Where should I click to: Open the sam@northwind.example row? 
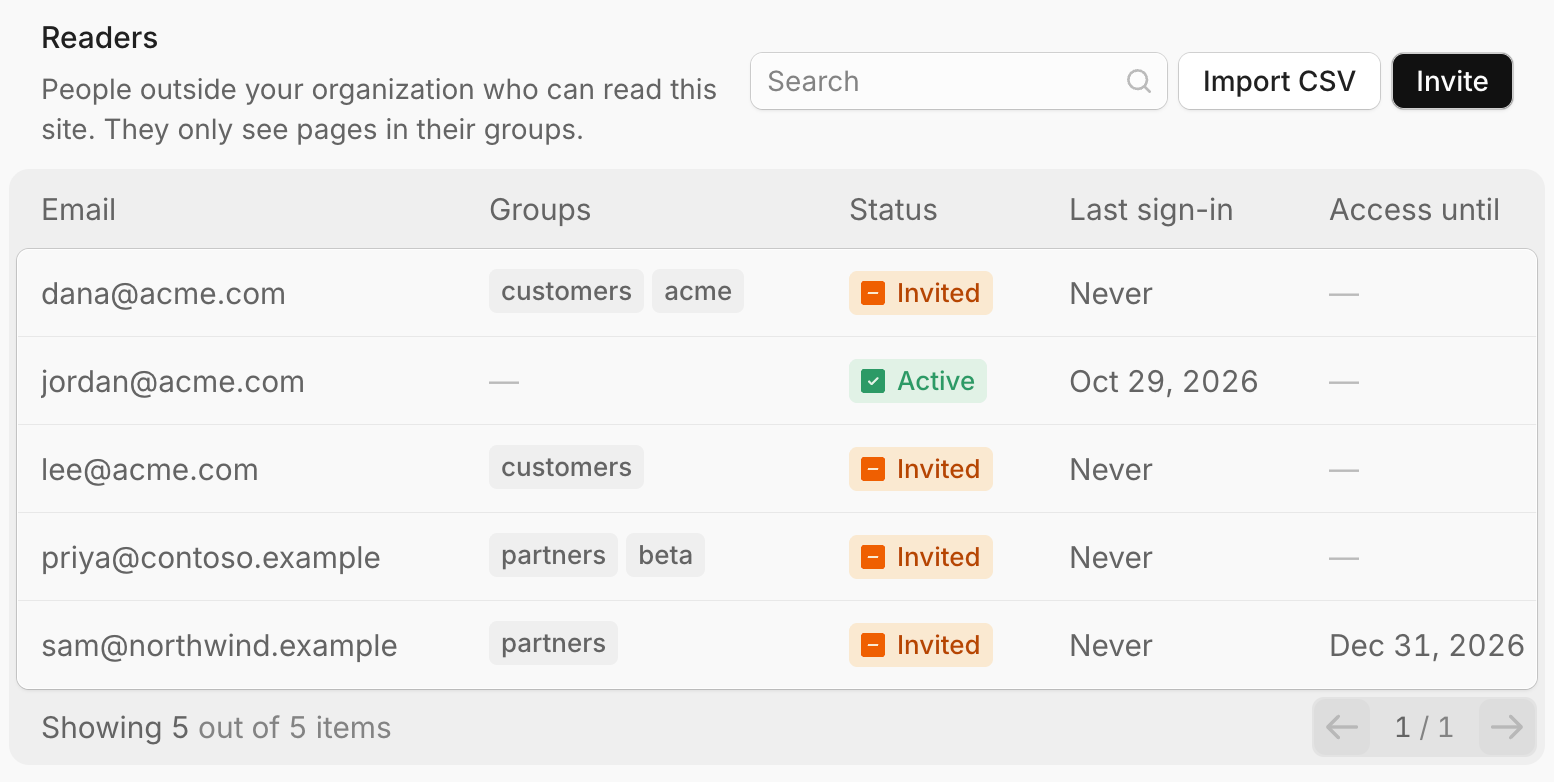[x=777, y=645]
